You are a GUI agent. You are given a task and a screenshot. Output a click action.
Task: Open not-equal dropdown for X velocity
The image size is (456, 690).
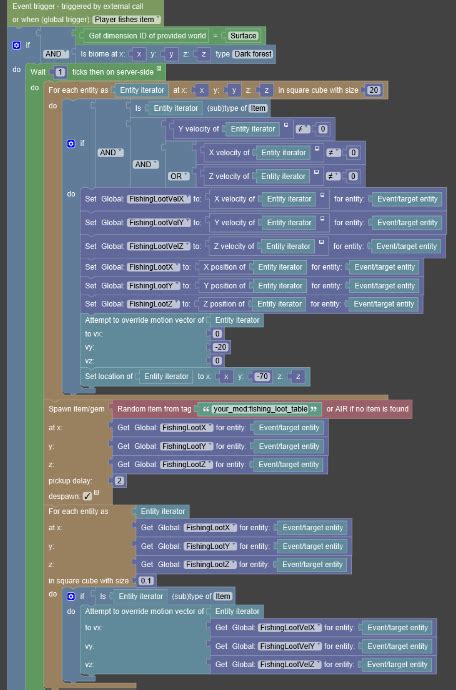(333, 153)
